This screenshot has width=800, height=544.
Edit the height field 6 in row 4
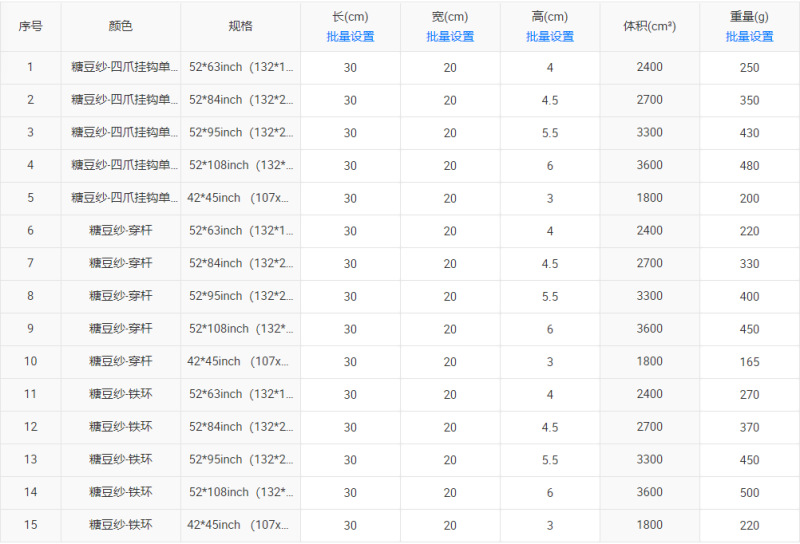click(550, 165)
